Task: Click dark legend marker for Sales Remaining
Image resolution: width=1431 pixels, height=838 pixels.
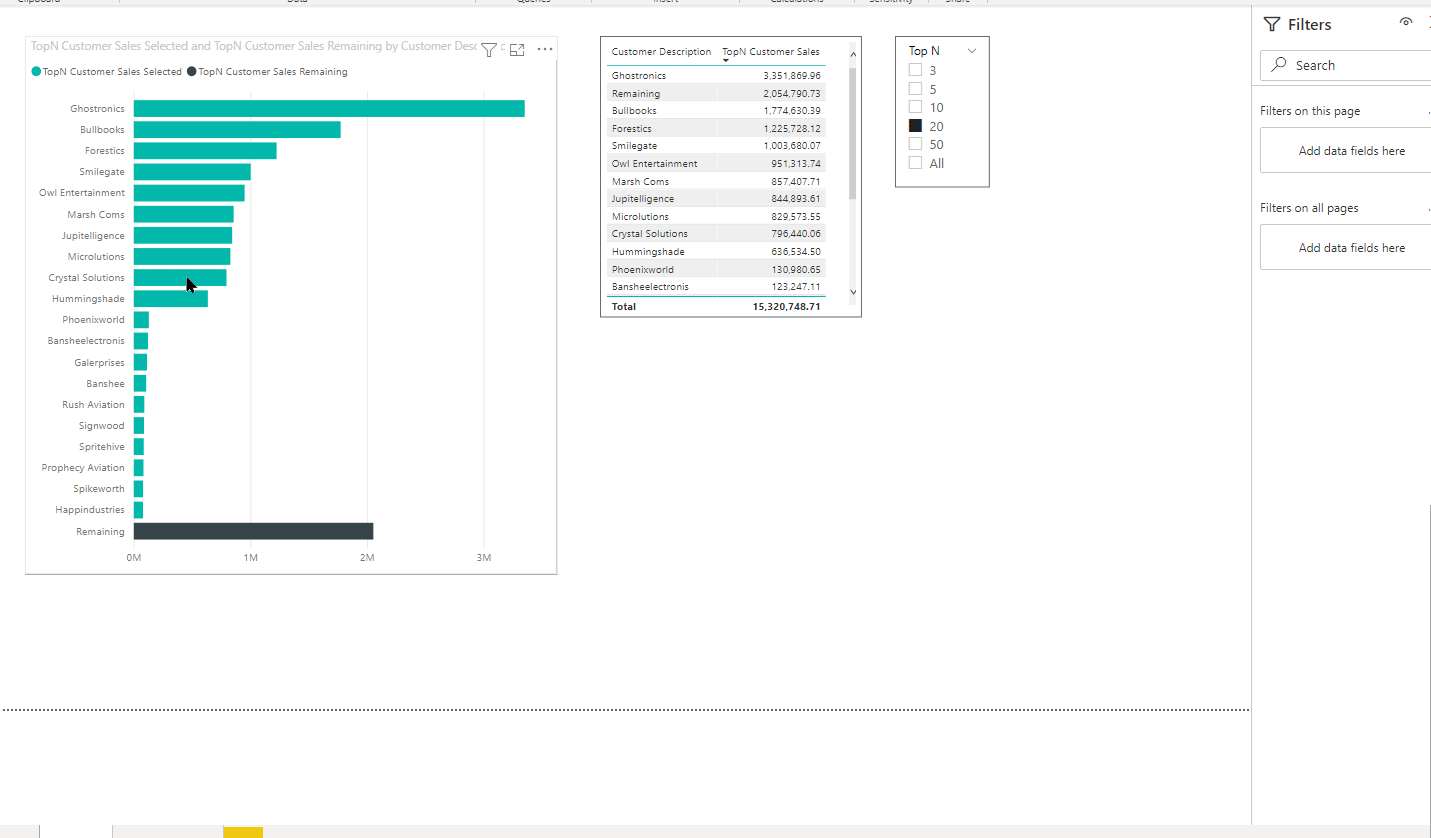Action: tap(192, 72)
